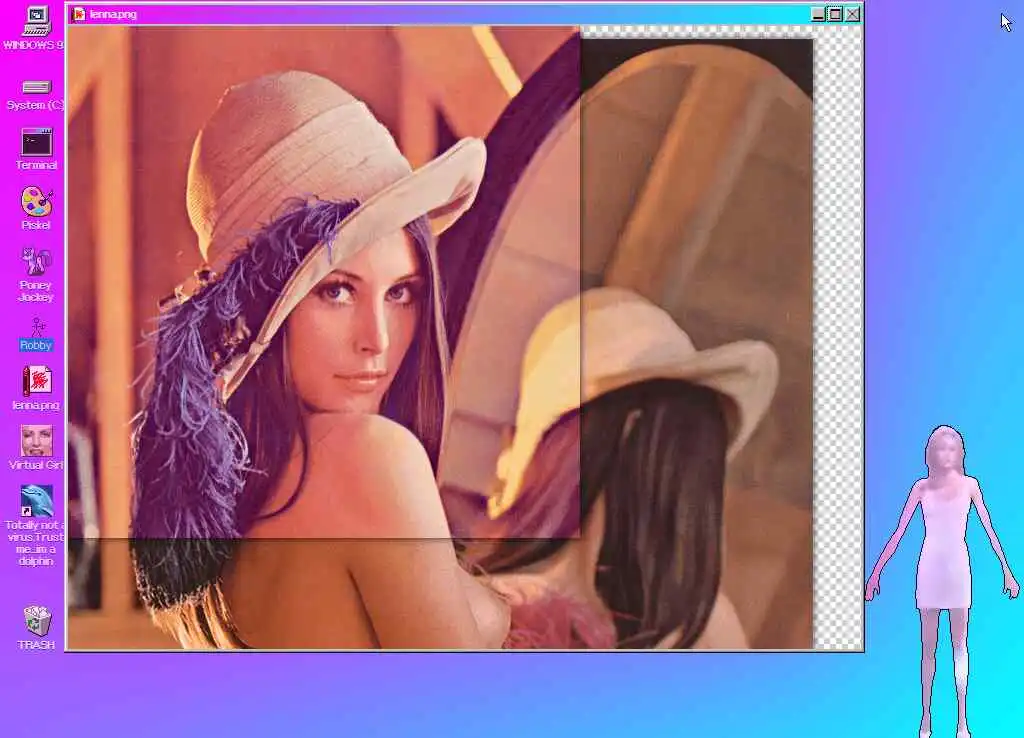The image size is (1024, 738).
Task: Open the Virtual Girl desktop icon
Action: [37, 441]
